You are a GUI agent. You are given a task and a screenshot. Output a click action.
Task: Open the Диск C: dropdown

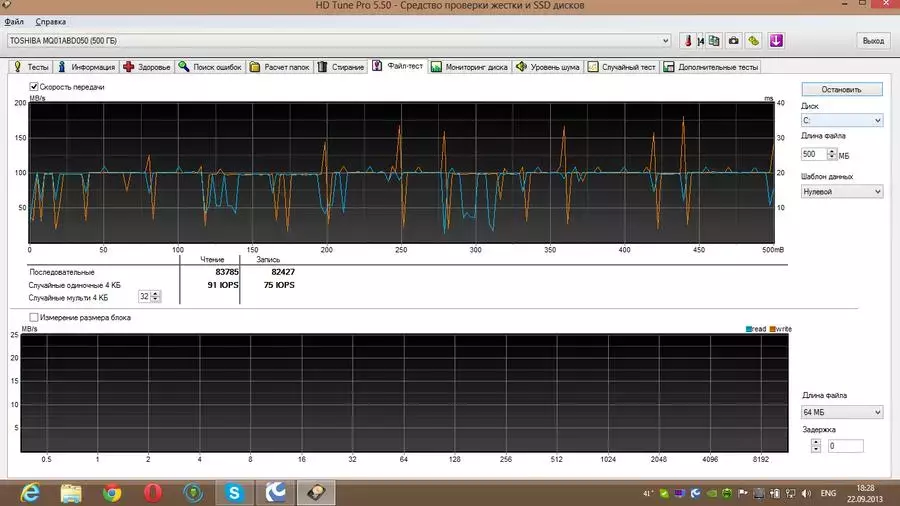[841, 120]
